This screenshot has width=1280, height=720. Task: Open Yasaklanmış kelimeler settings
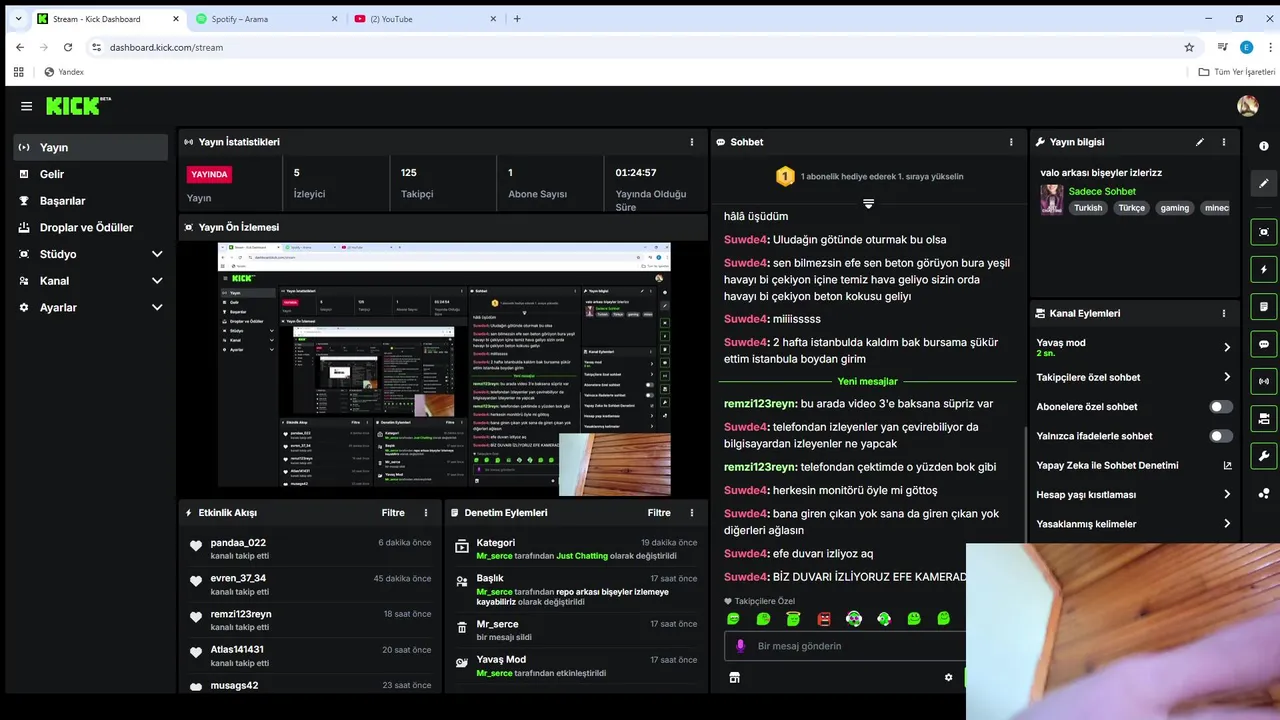pyautogui.click(x=1135, y=524)
